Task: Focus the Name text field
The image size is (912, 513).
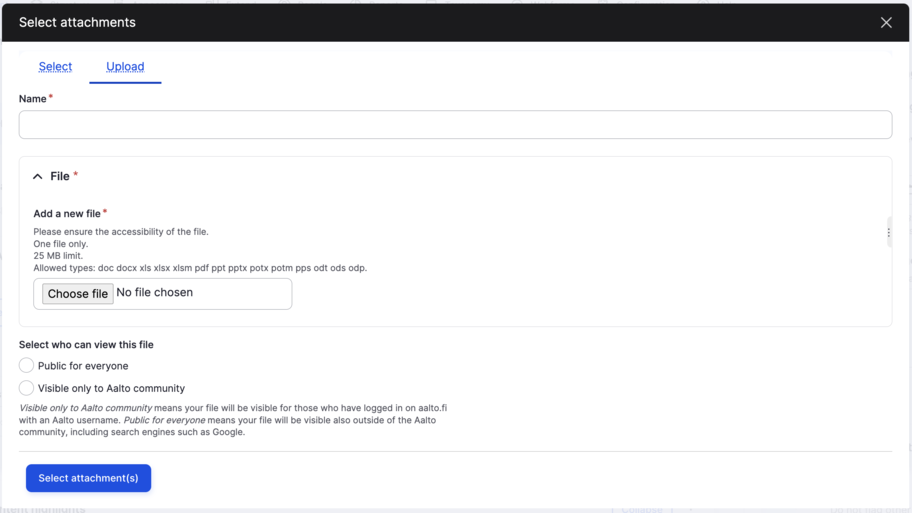Action: pyautogui.click(x=455, y=125)
